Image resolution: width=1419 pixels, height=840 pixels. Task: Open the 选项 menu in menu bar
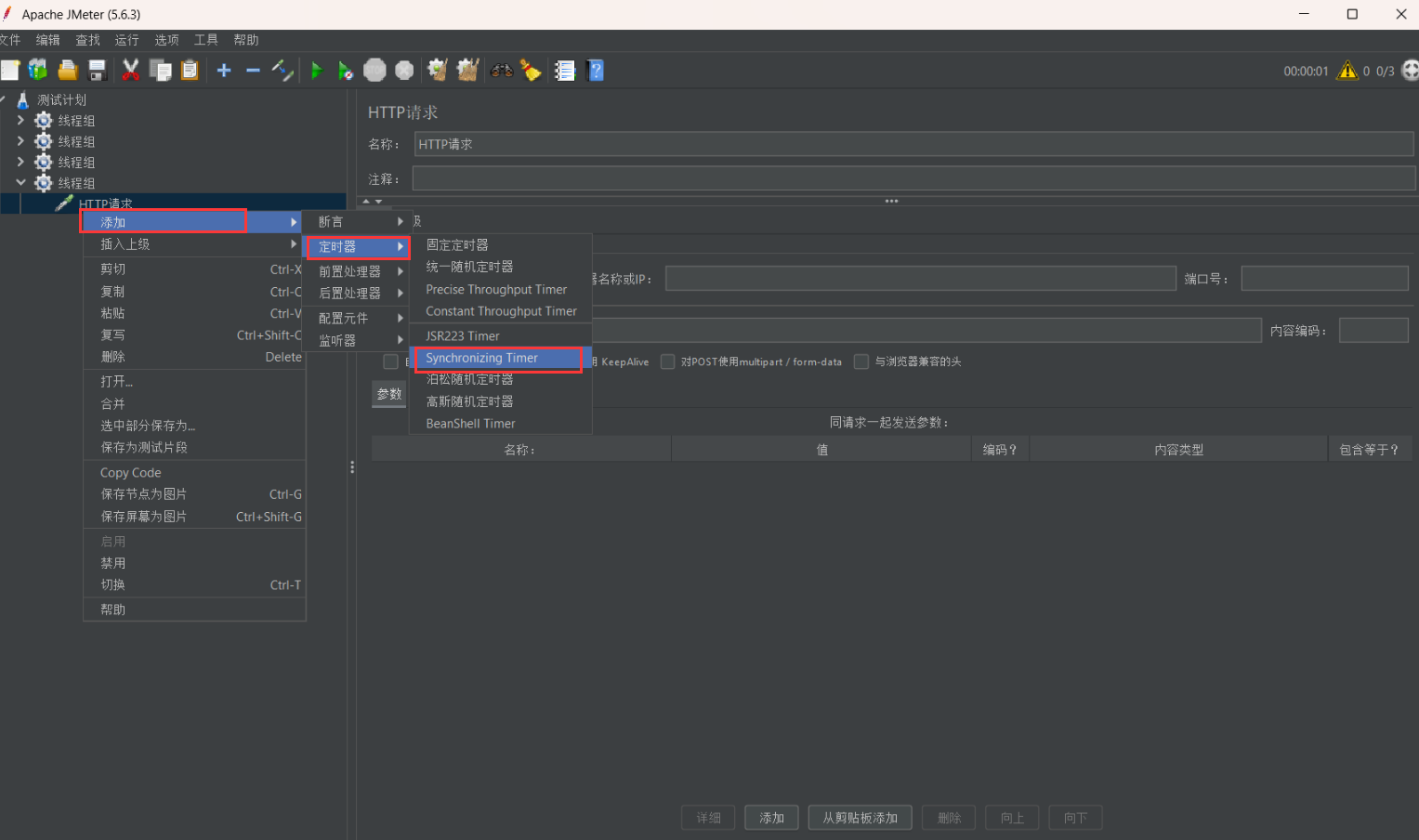tap(166, 40)
